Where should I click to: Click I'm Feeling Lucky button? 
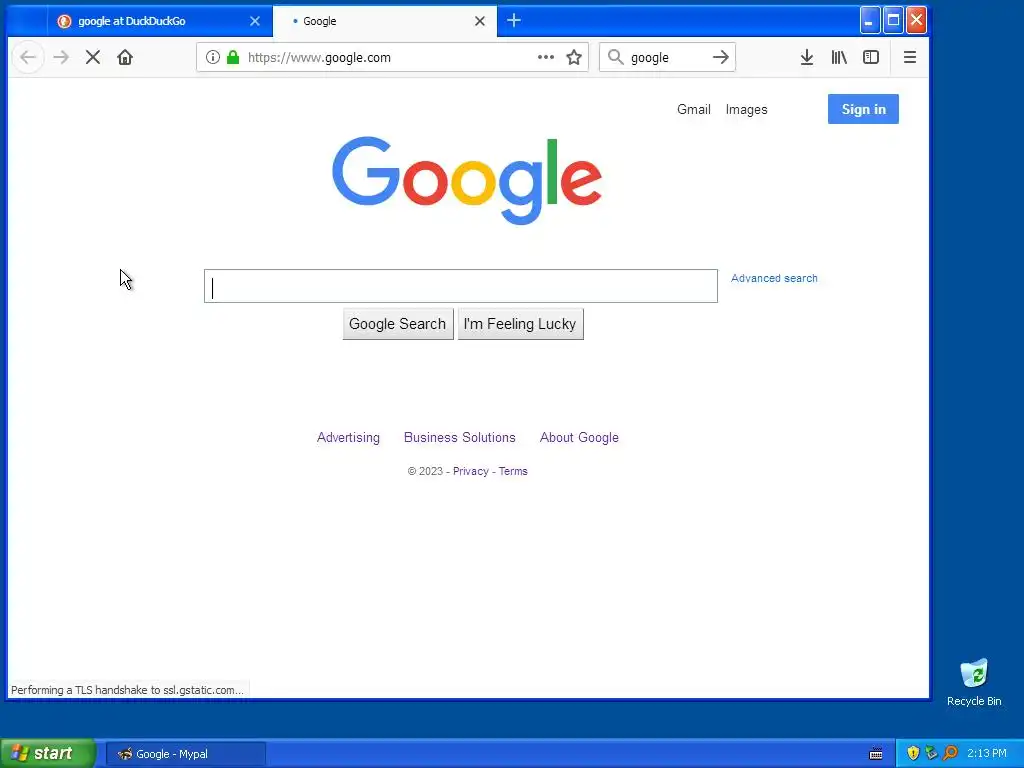(x=520, y=324)
